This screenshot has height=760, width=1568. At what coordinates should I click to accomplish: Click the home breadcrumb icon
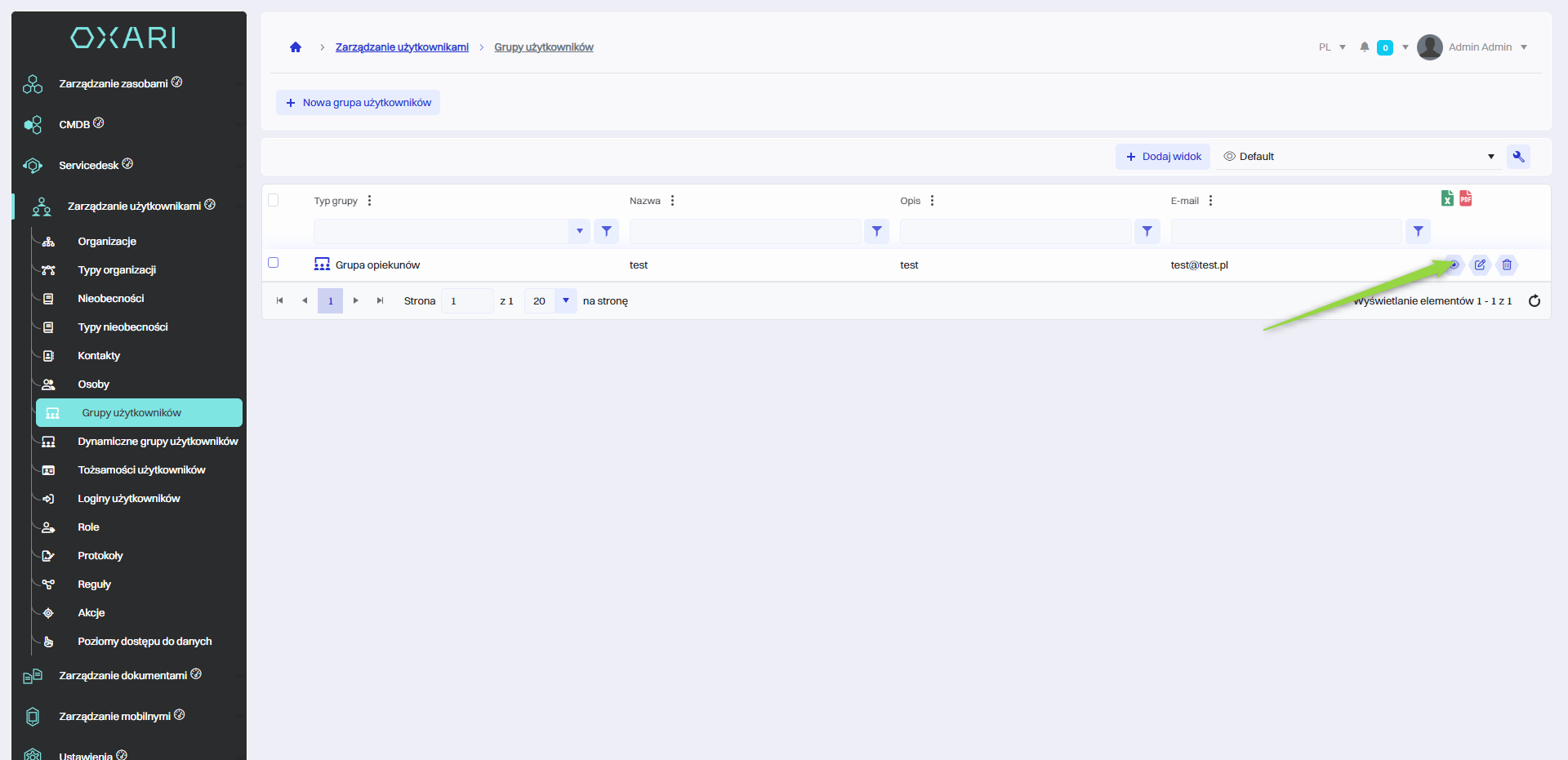296,47
